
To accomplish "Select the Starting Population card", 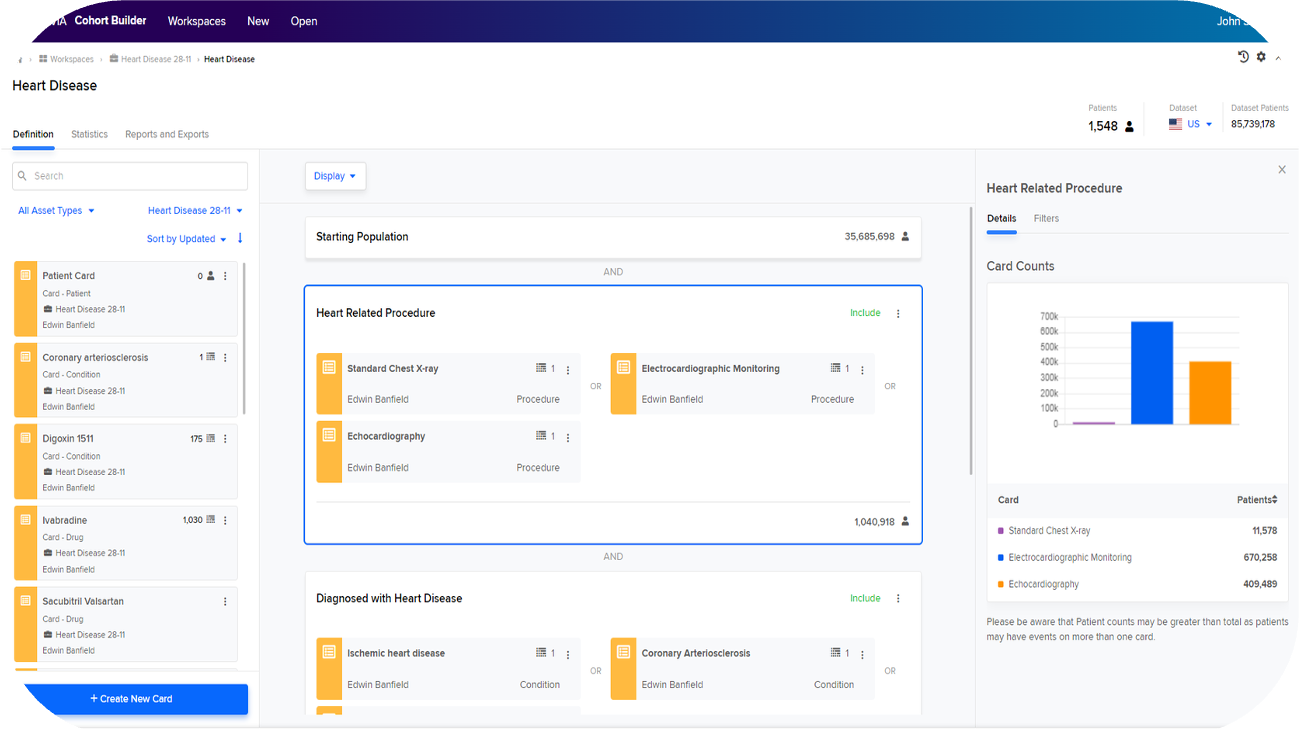I will pos(613,238).
